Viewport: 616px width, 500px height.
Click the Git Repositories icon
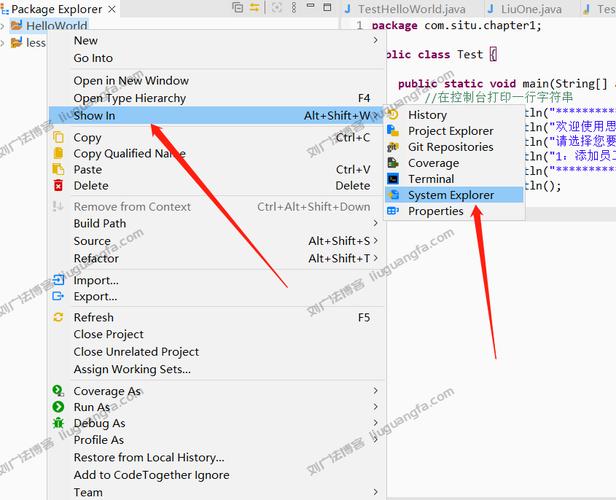[x=393, y=147]
